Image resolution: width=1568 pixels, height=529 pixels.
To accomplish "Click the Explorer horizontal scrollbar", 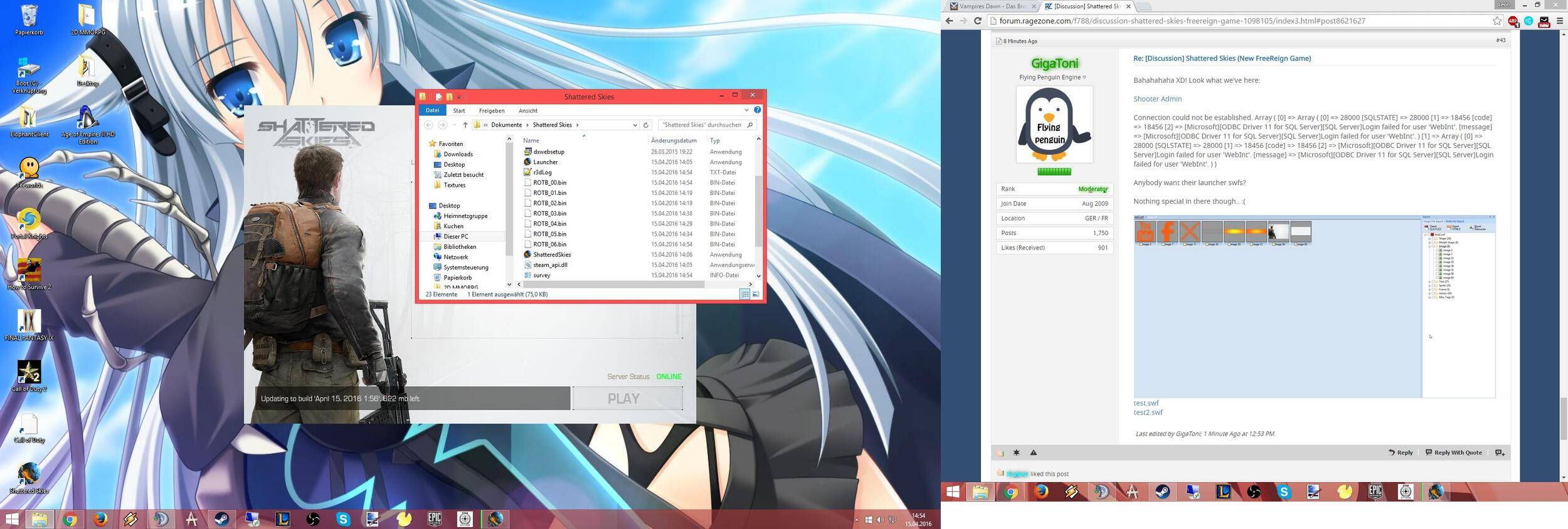I will pyautogui.click(x=613, y=285).
